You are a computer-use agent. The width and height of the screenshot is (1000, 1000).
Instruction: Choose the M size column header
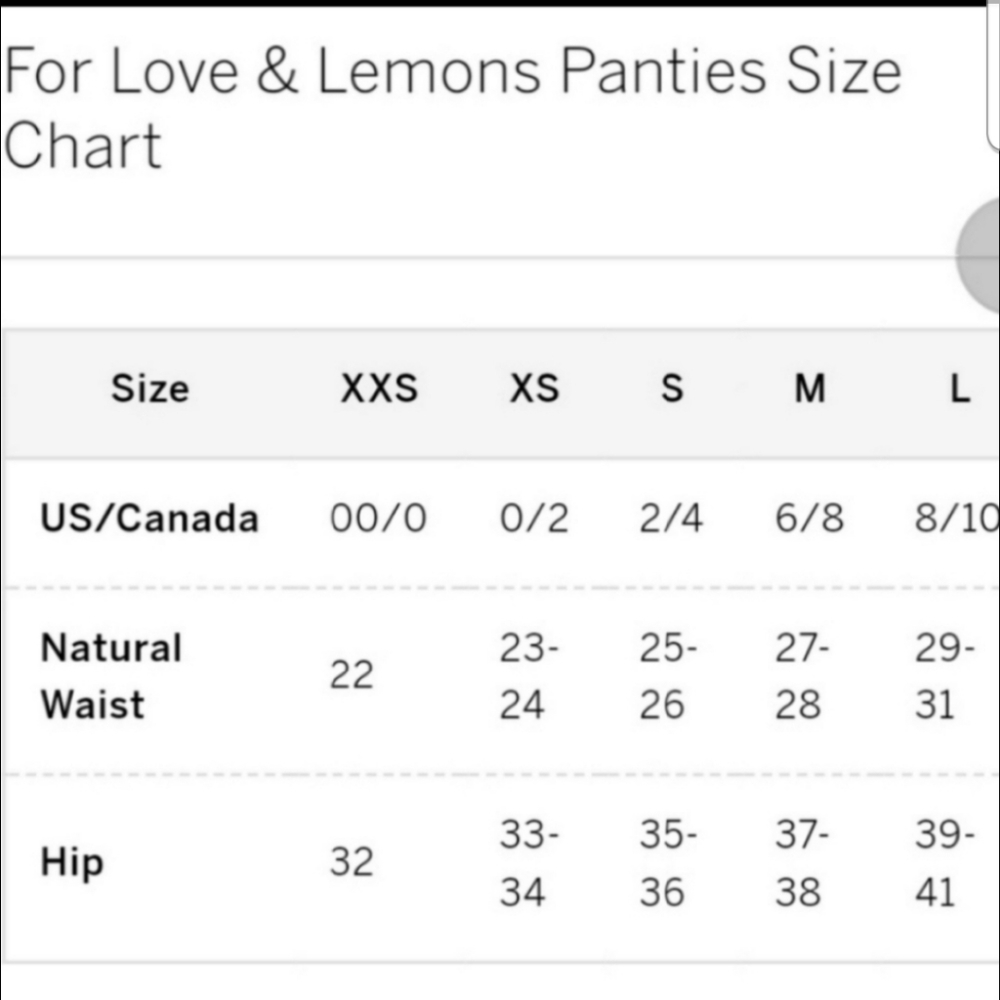point(810,388)
